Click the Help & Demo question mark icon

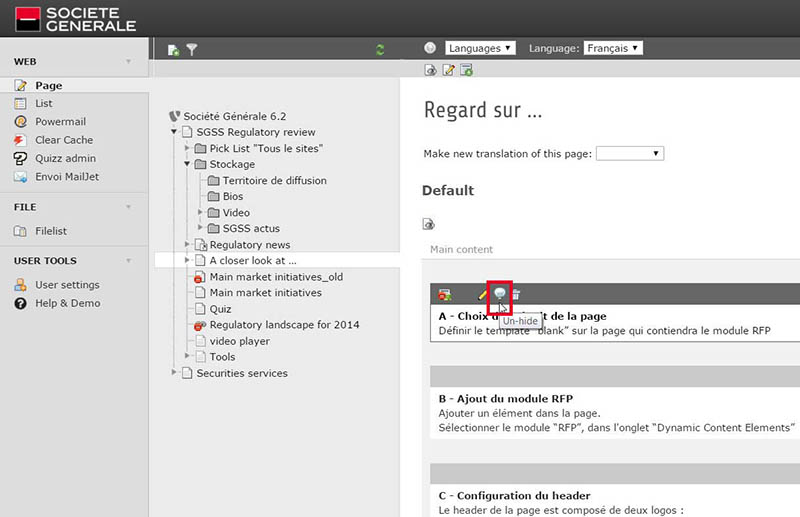[20, 303]
